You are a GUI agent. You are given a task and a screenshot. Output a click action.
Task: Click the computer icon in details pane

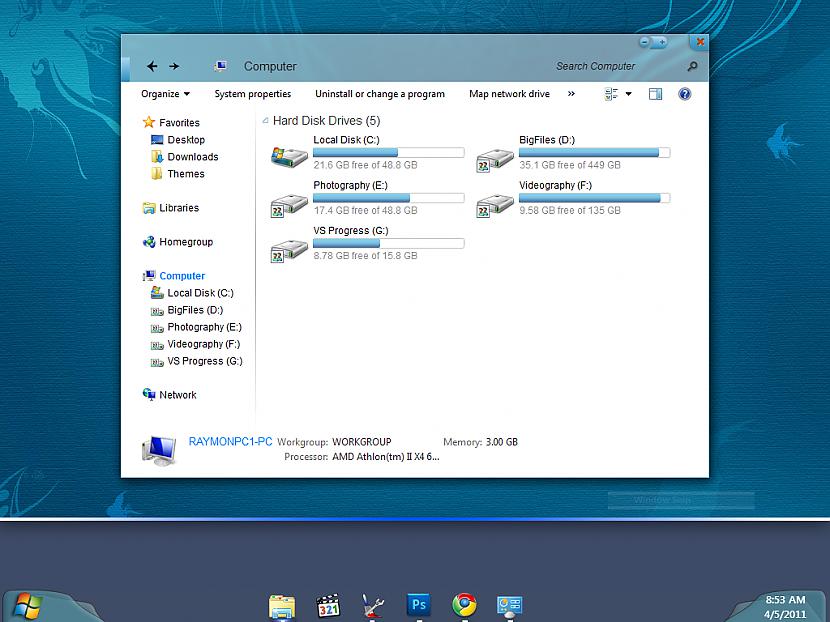click(159, 450)
